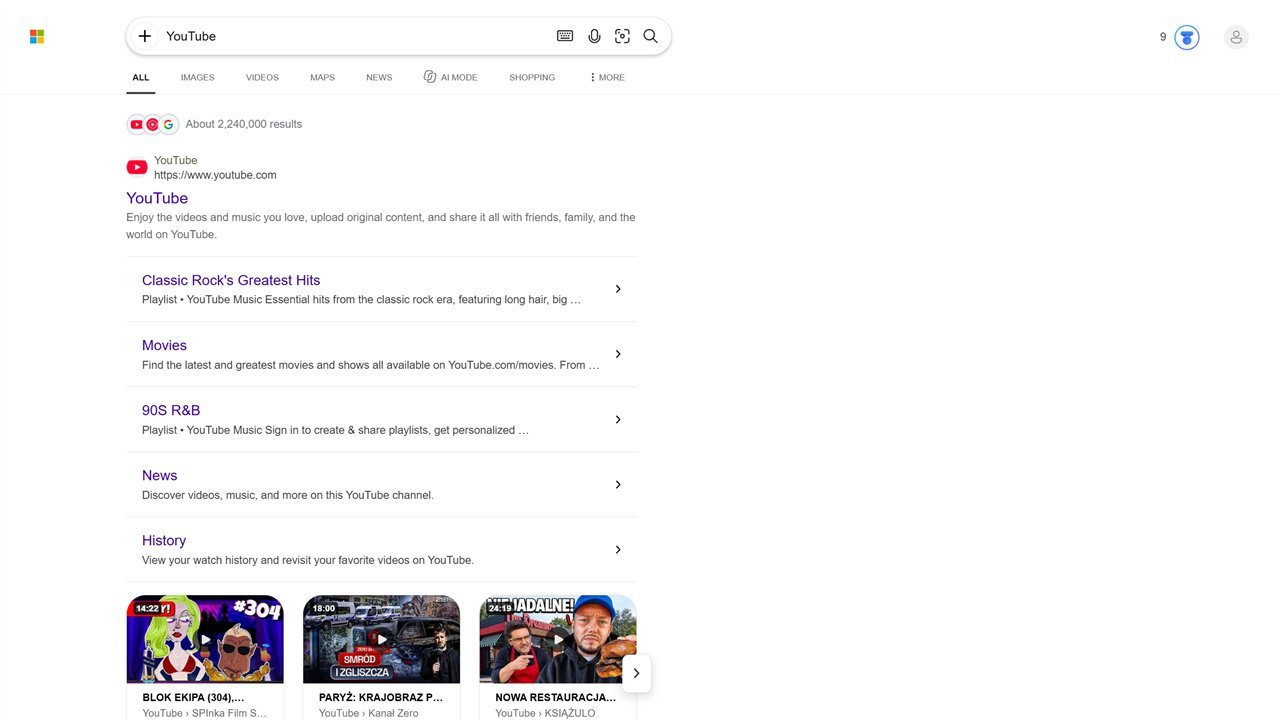Image resolution: width=1280 pixels, height=720 pixels.
Task: Switch to the Images tab
Action: [x=197, y=77]
